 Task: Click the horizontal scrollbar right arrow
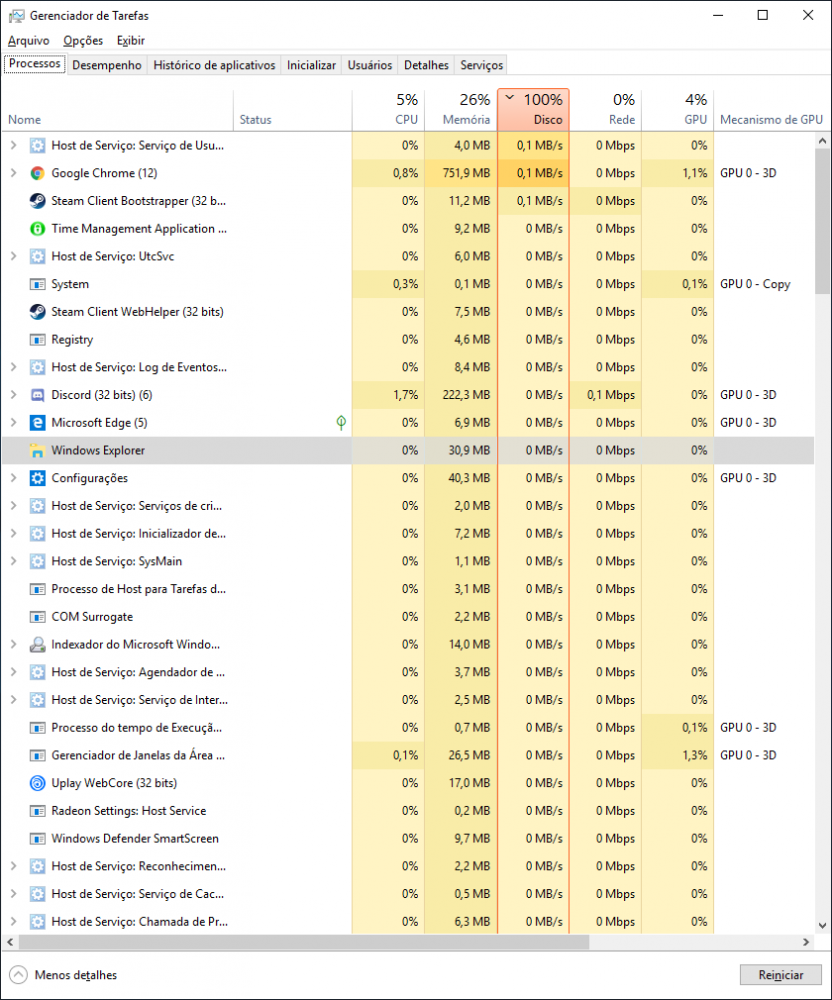pos(807,942)
